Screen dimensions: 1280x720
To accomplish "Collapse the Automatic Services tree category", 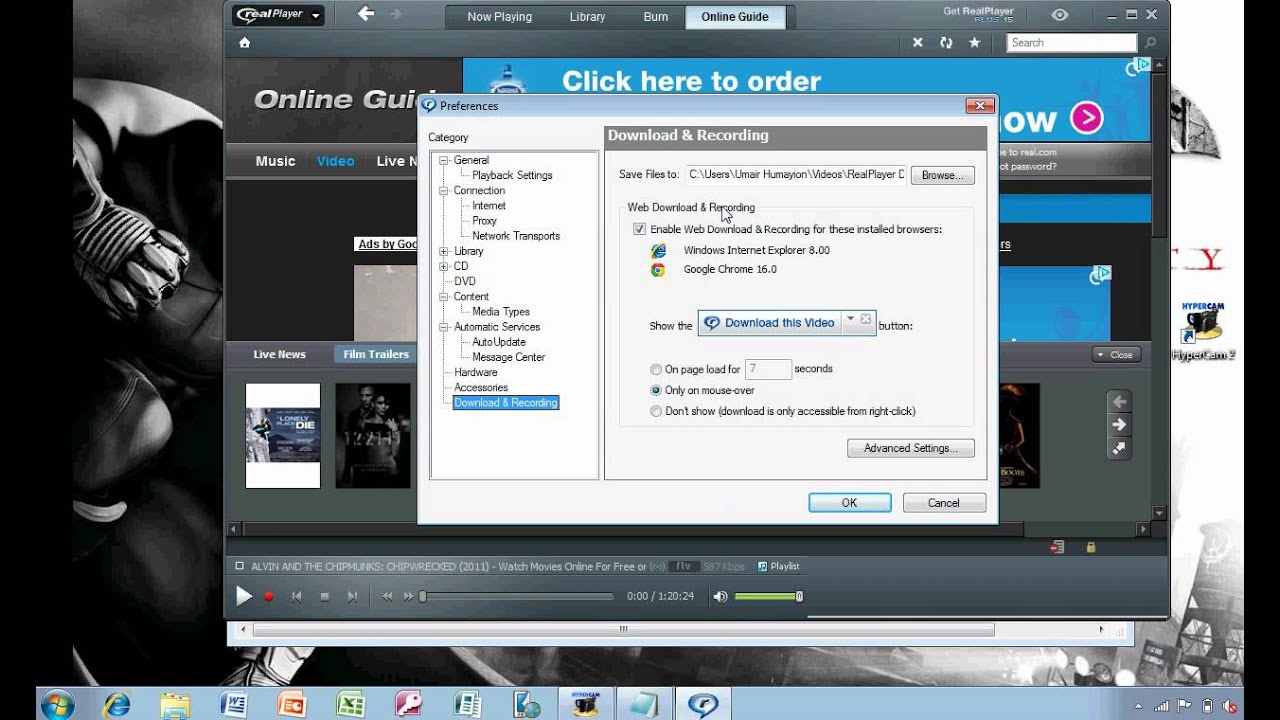I will [x=444, y=327].
